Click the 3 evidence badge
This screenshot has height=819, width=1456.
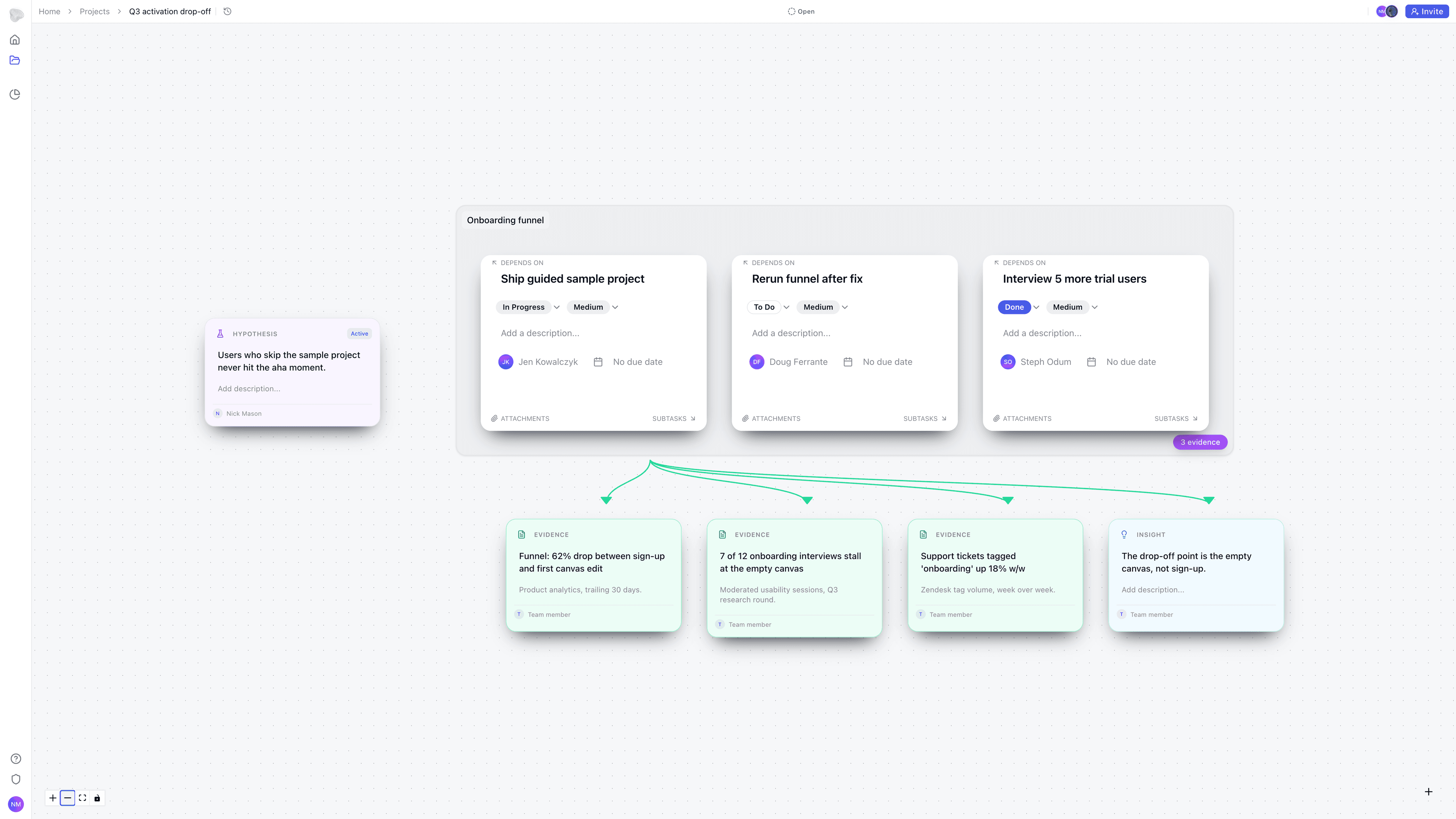[x=1200, y=442]
